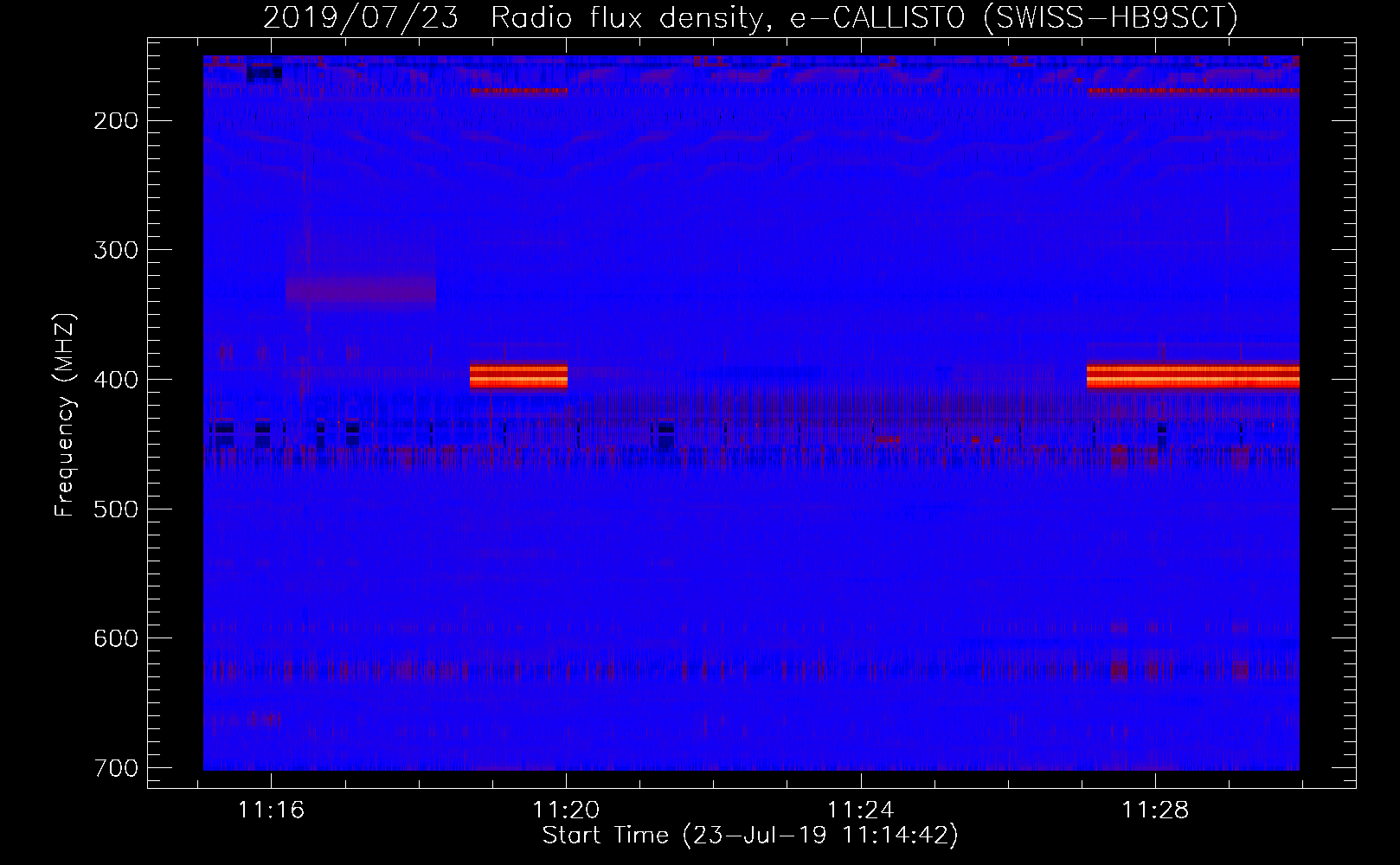
Task: Click the 11:24 time tick label
Action: pyautogui.click(x=861, y=811)
